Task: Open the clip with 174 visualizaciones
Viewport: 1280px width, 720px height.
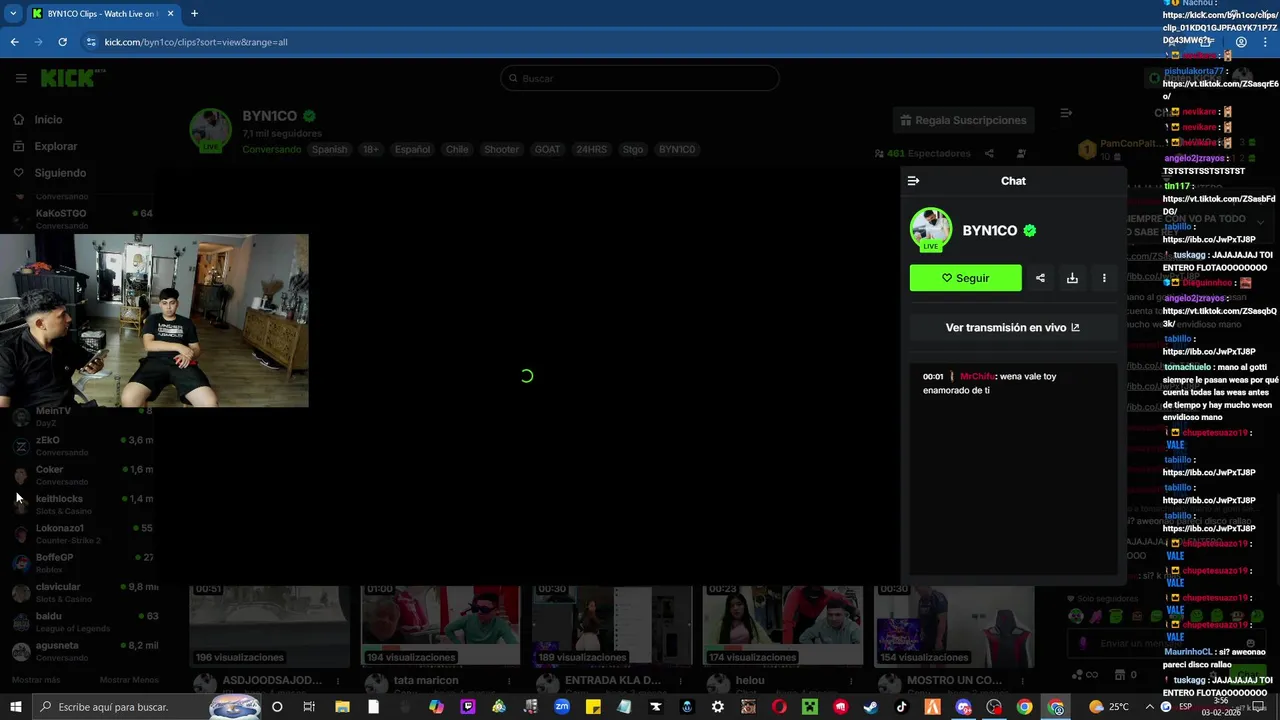Action: coord(783,625)
